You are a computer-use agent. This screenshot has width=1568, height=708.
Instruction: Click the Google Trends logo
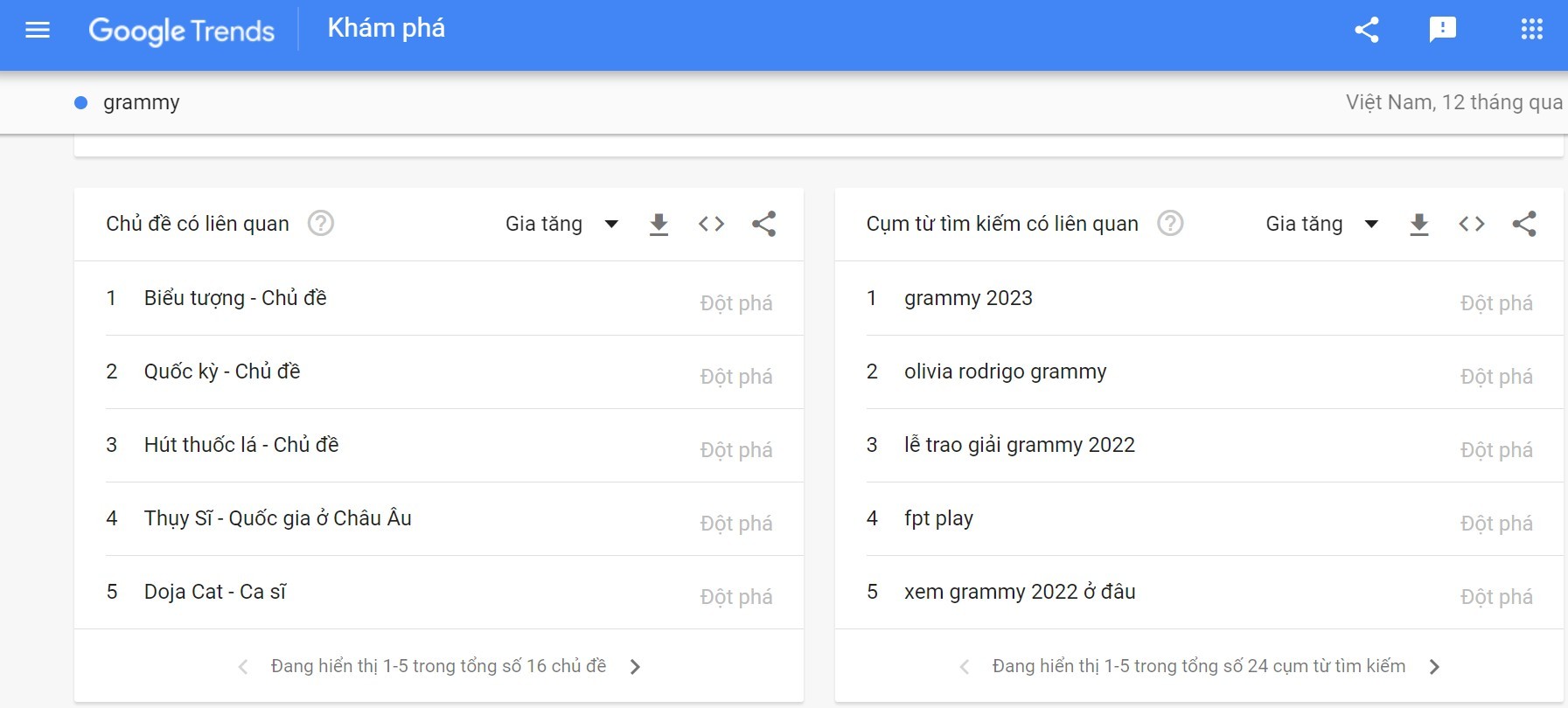(x=182, y=31)
